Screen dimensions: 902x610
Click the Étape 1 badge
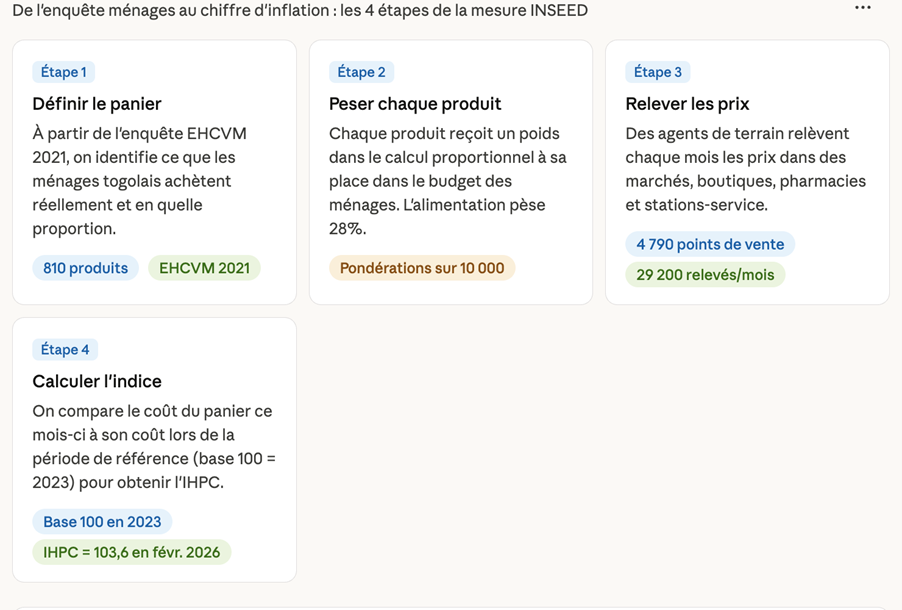click(x=63, y=72)
